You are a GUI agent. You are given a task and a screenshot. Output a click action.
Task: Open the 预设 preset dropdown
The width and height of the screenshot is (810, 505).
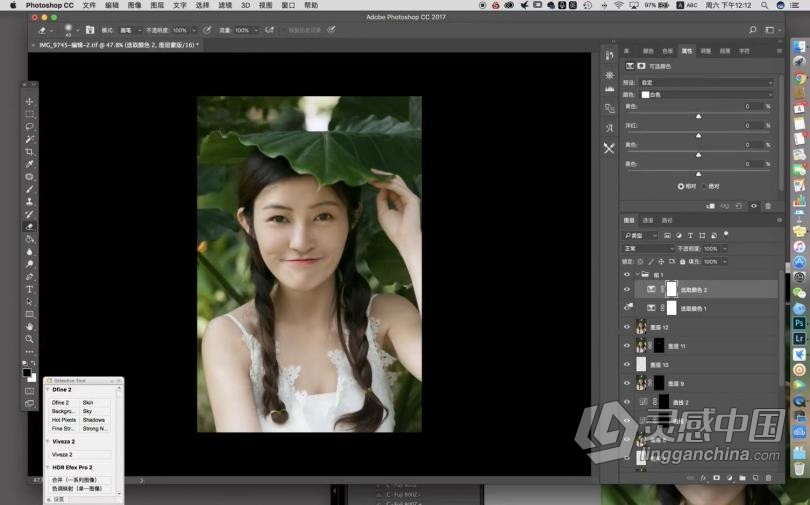pos(707,83)
